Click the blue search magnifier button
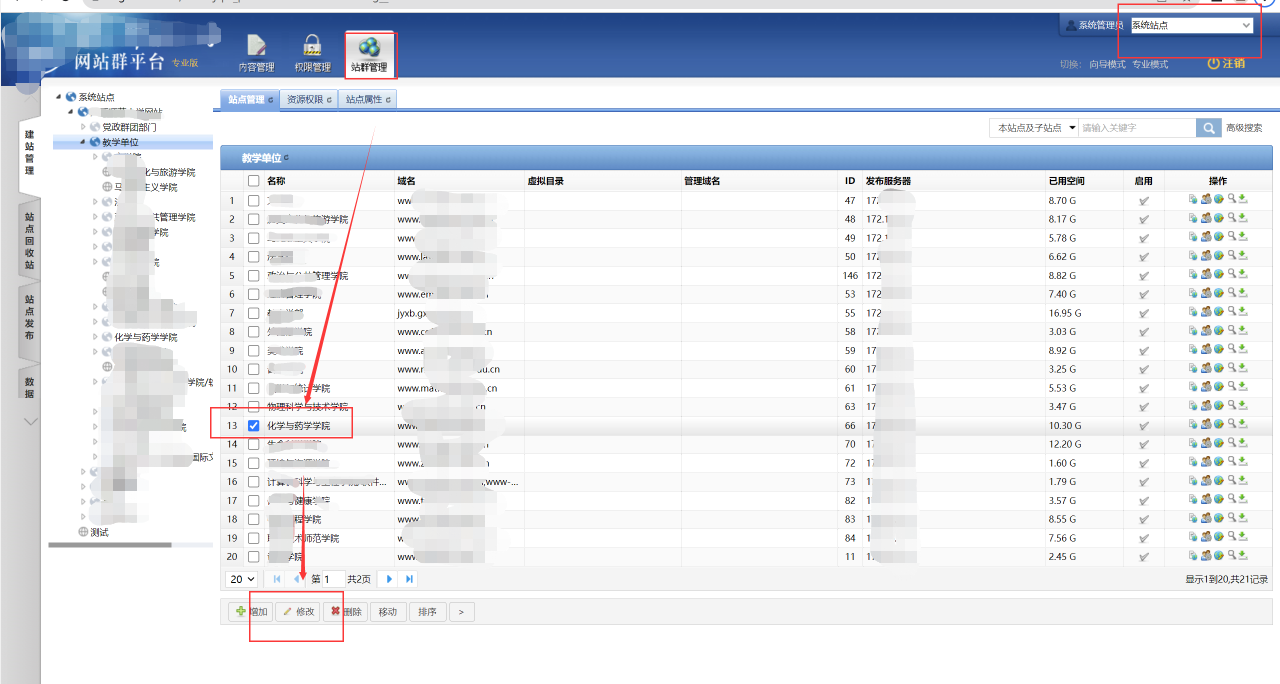 point(1209,128)
